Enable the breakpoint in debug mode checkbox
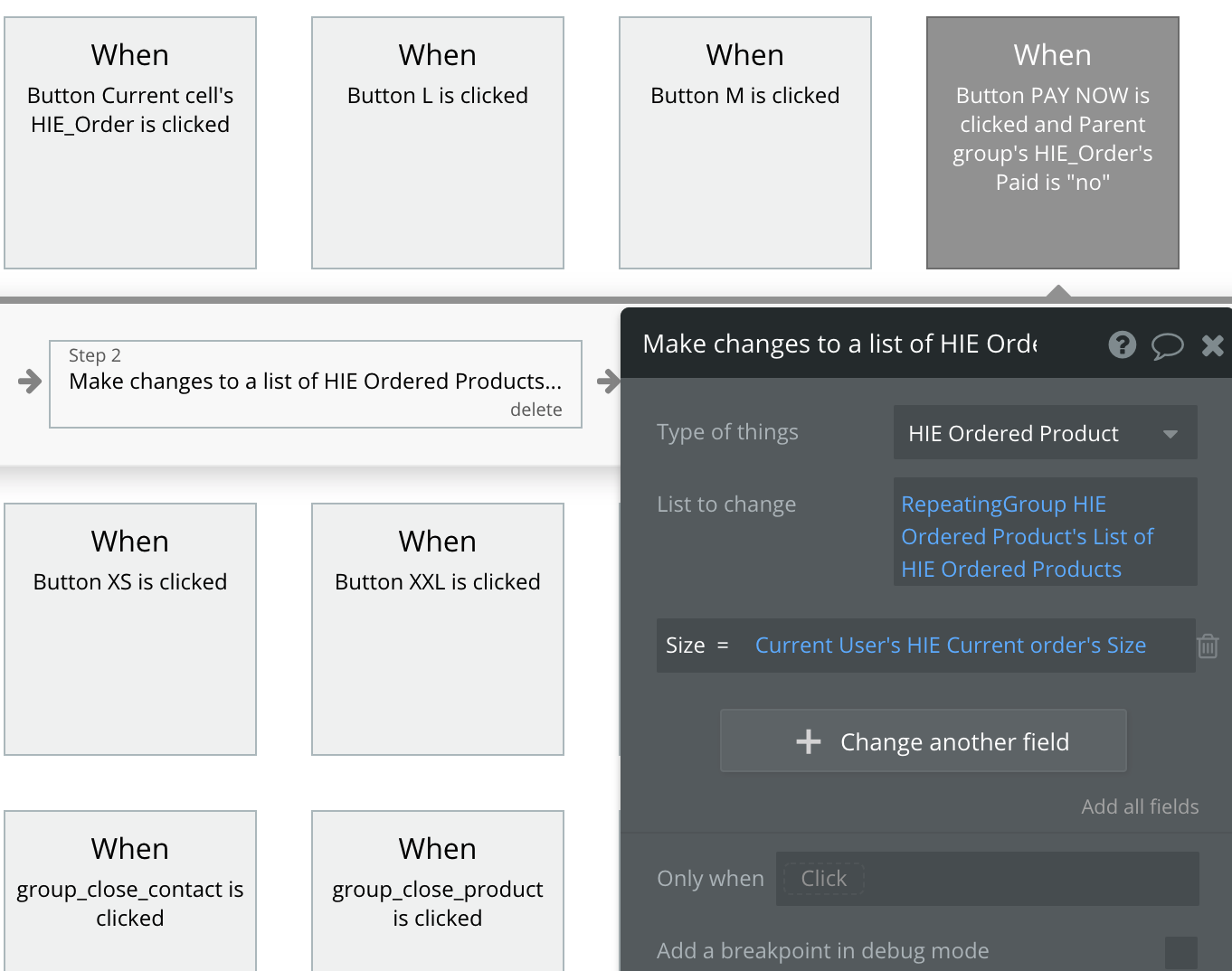 tap(1180, 952)
